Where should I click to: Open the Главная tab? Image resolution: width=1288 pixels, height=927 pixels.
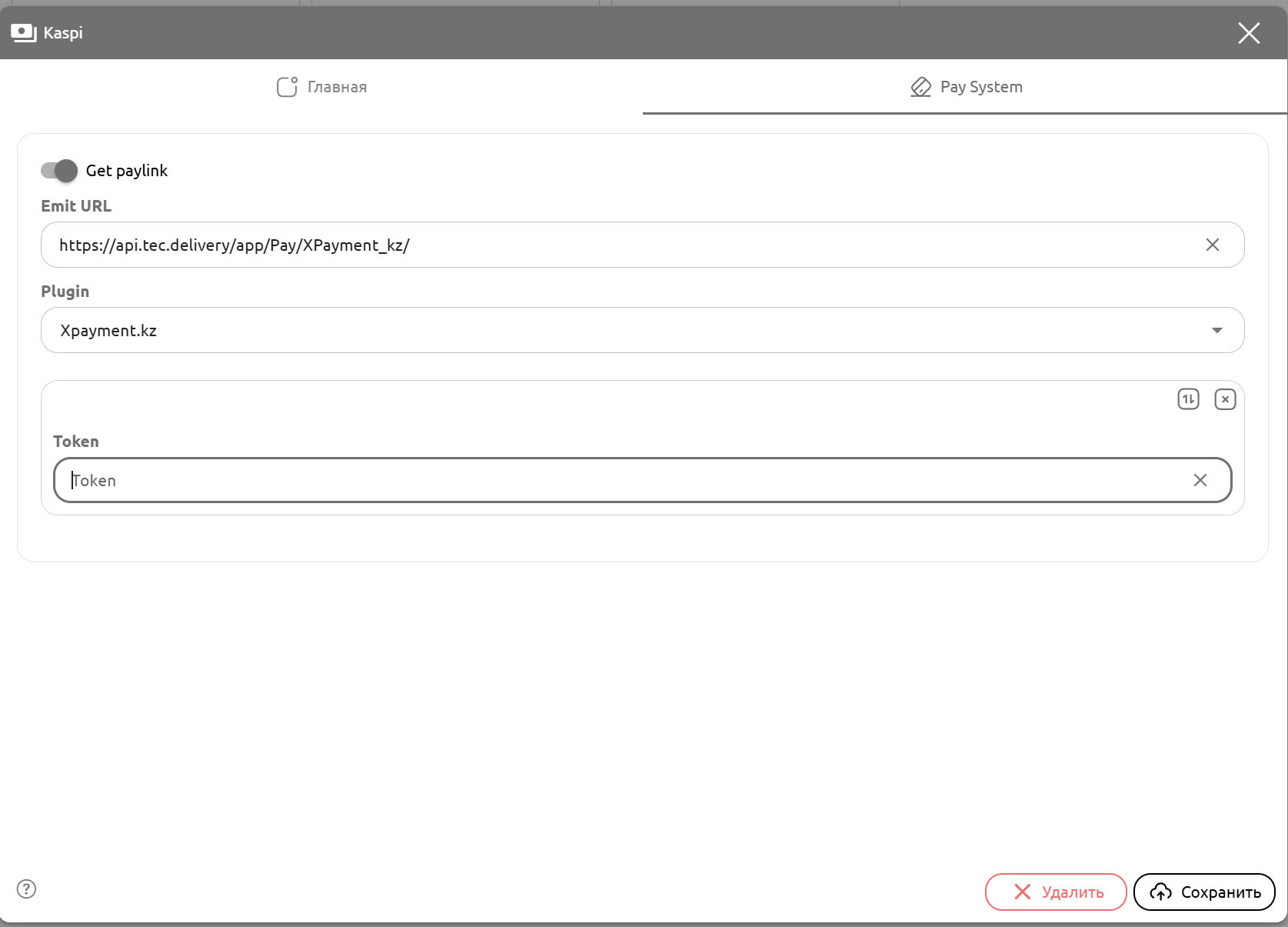coord(321,87)
